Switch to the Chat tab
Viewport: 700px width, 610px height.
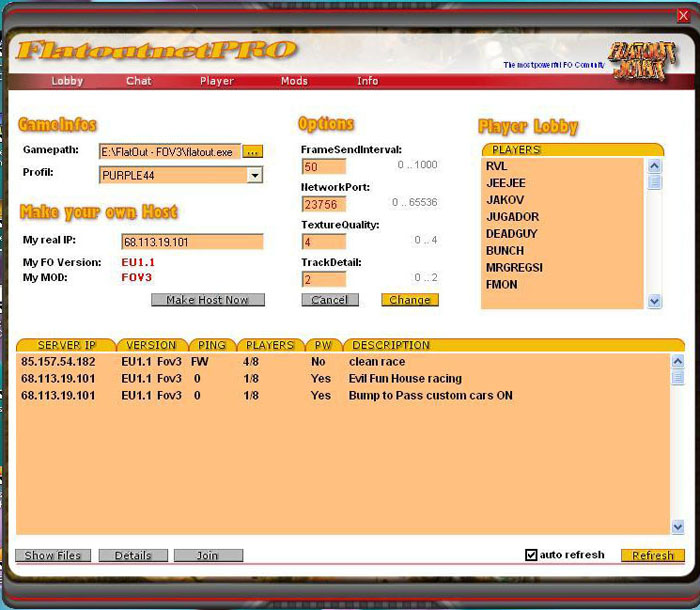[x=139, y=81]
